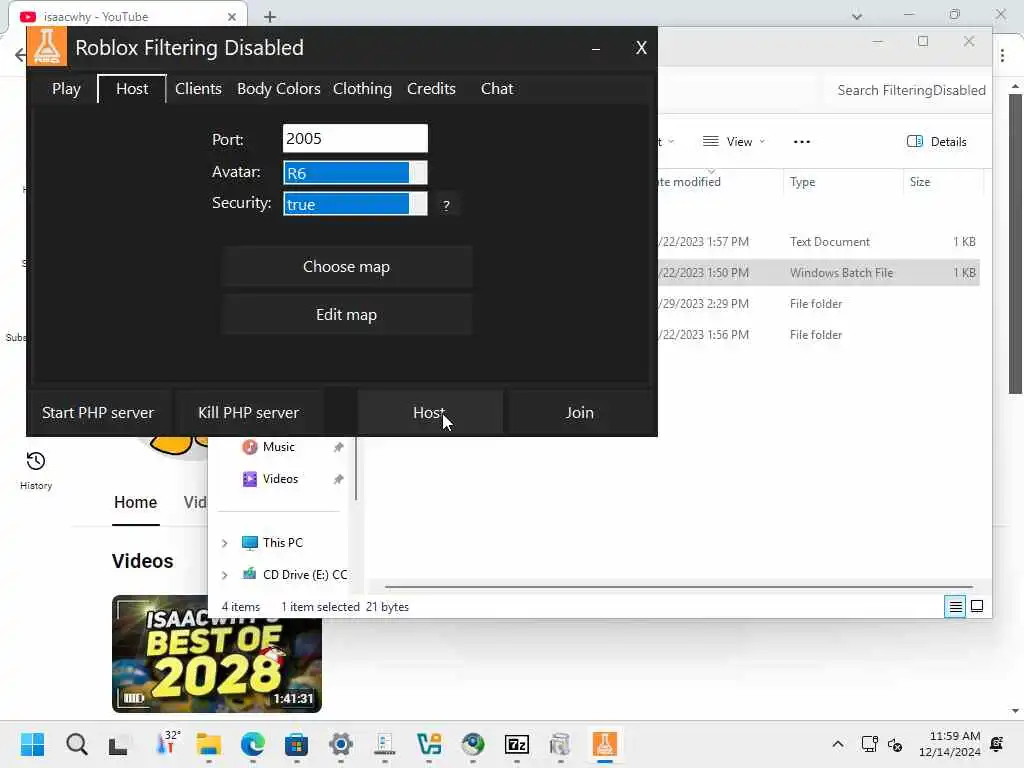
Task: Switch to the Play tab
Action: coord(66,89)
